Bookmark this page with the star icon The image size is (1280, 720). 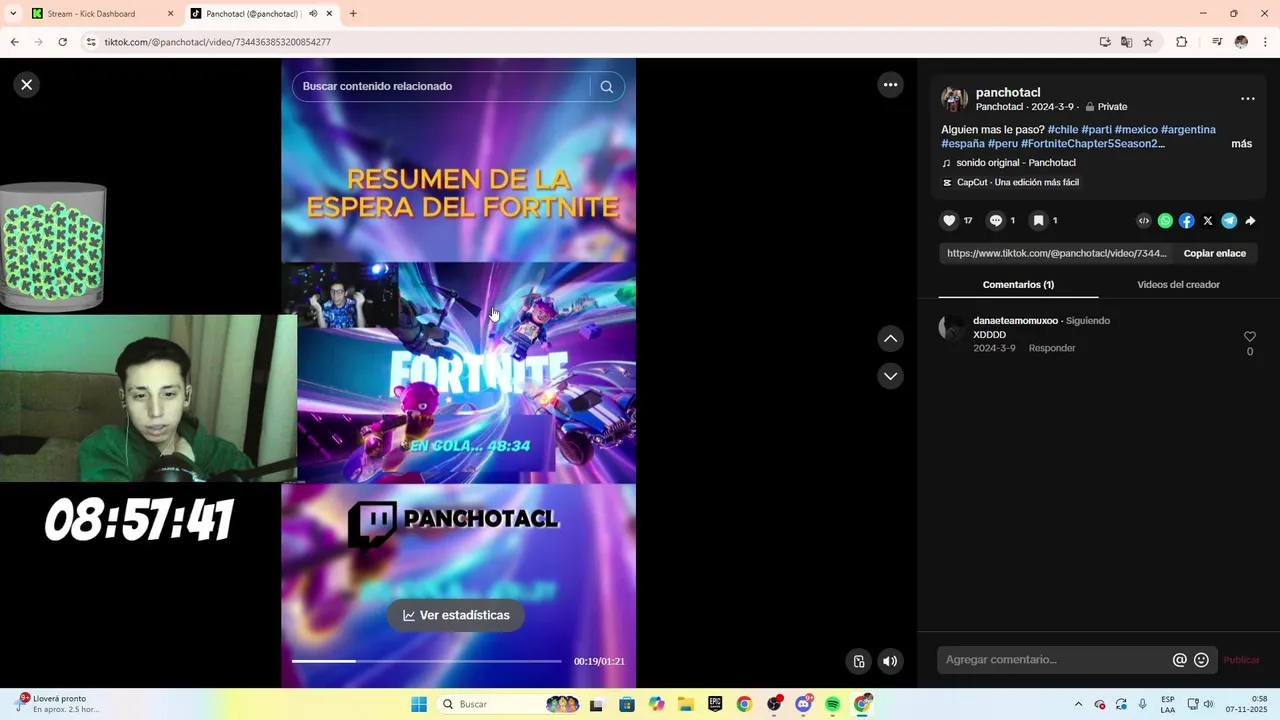pos(1148,42)
